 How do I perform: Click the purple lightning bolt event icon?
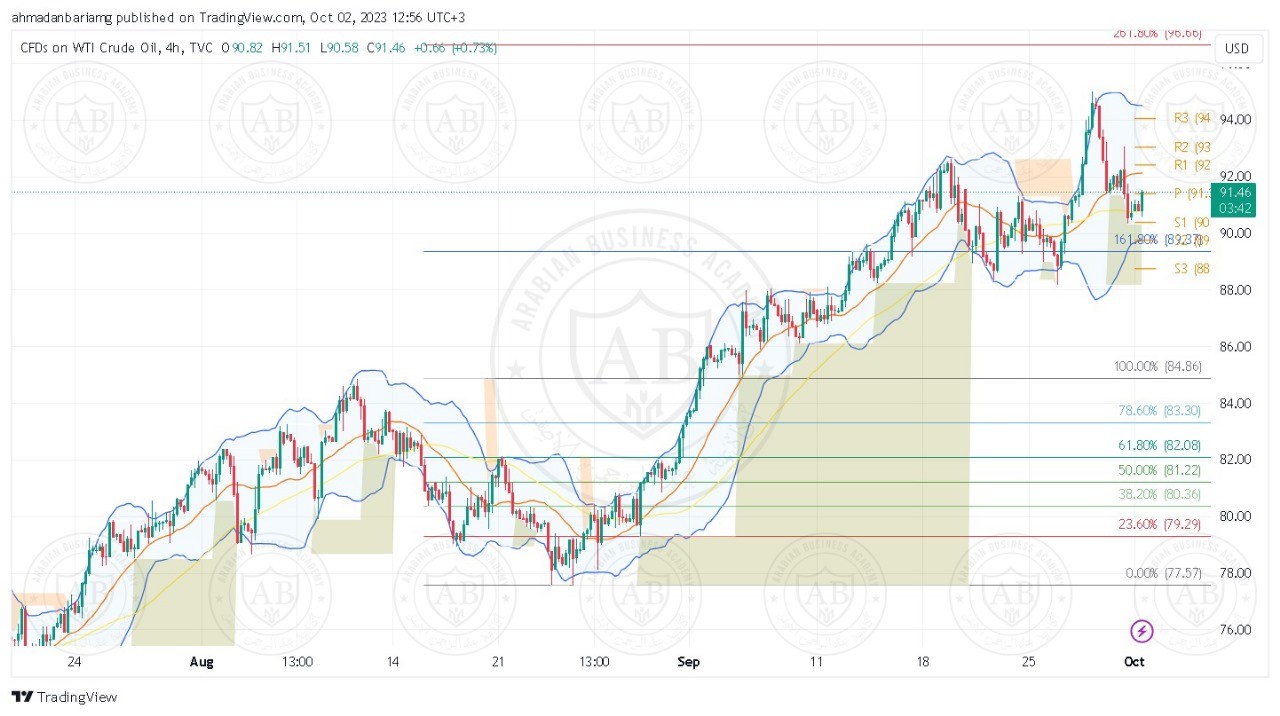point(1142,631)
